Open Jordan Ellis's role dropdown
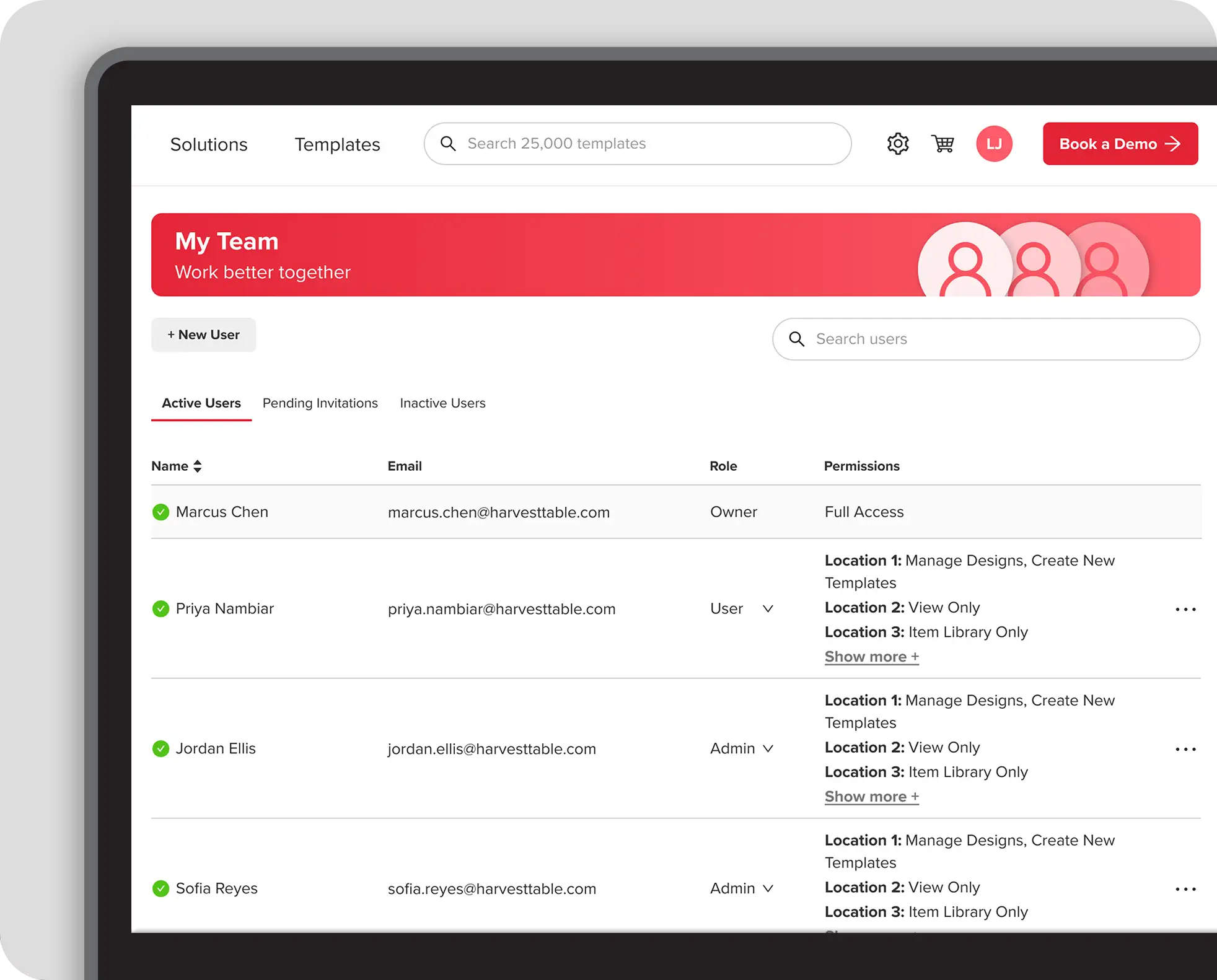Screen dimensions: 1217x980 768,748
